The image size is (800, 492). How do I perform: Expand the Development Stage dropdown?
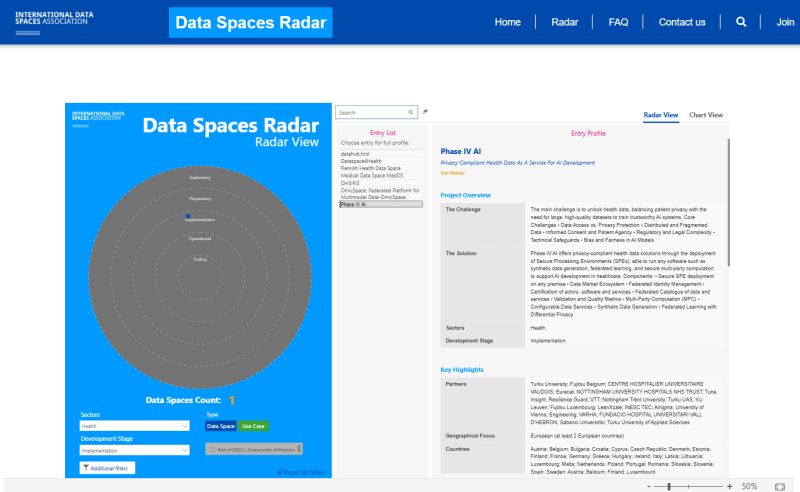pyautogui.click(x=134, y=450)
